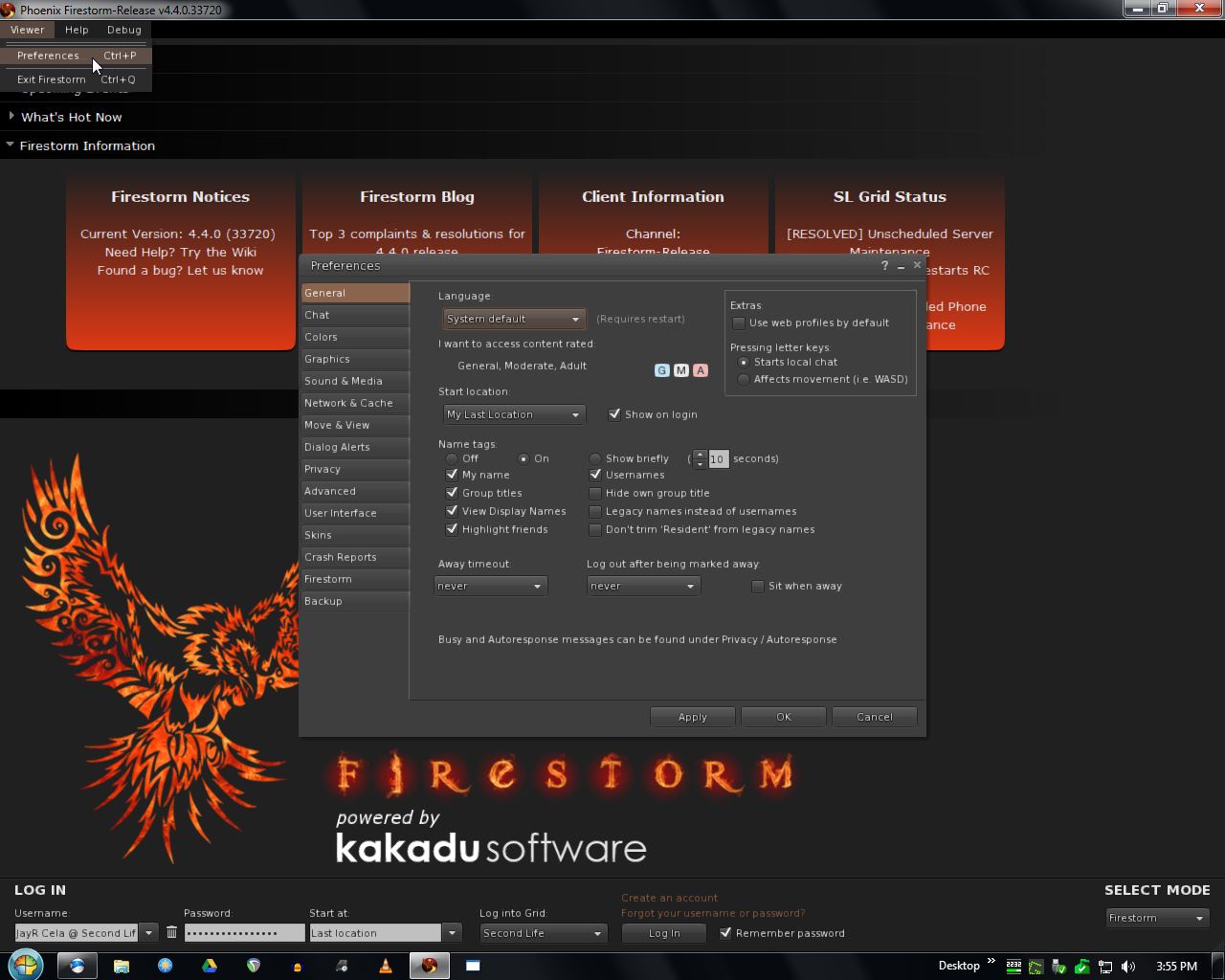The width and height of the screenshot is (1225, 980).
Task: Click the General rating G icon
Action: (x=661, y=370)
